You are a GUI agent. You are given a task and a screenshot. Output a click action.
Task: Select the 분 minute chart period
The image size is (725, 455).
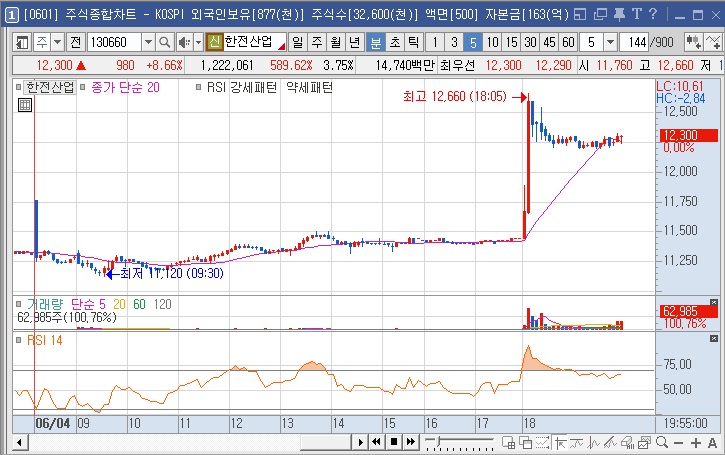[x=375, y=43]
